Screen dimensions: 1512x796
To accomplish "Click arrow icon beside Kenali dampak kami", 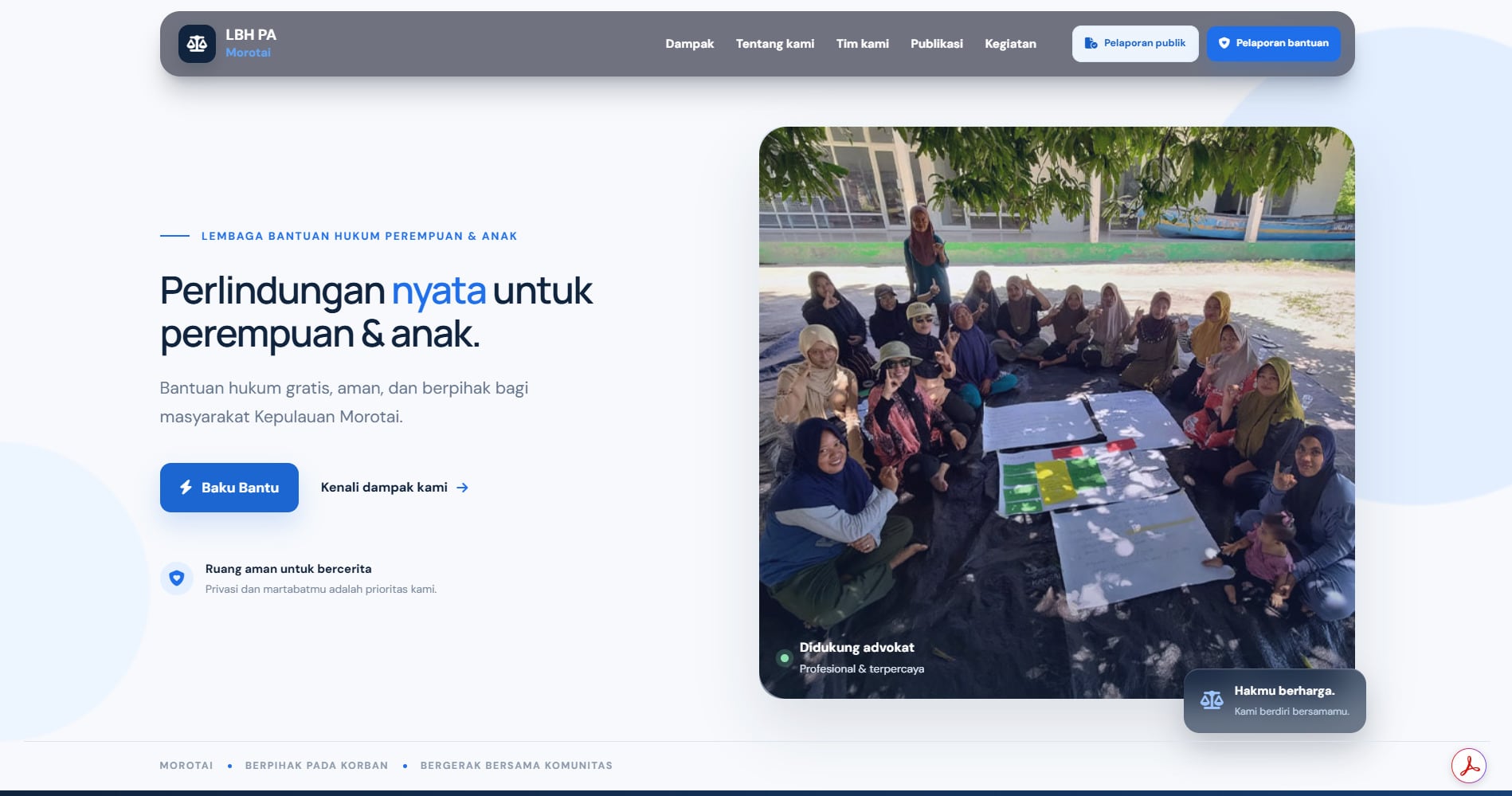I will [x=462, y=488].
